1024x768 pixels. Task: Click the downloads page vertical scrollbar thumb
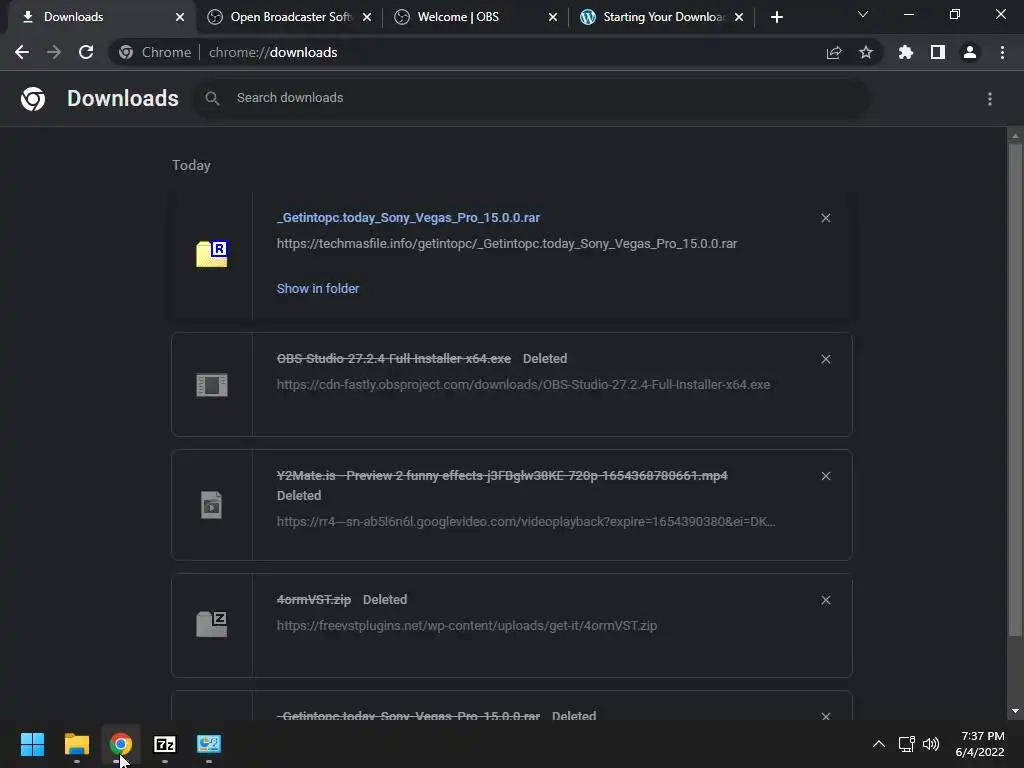[1014, 389]
